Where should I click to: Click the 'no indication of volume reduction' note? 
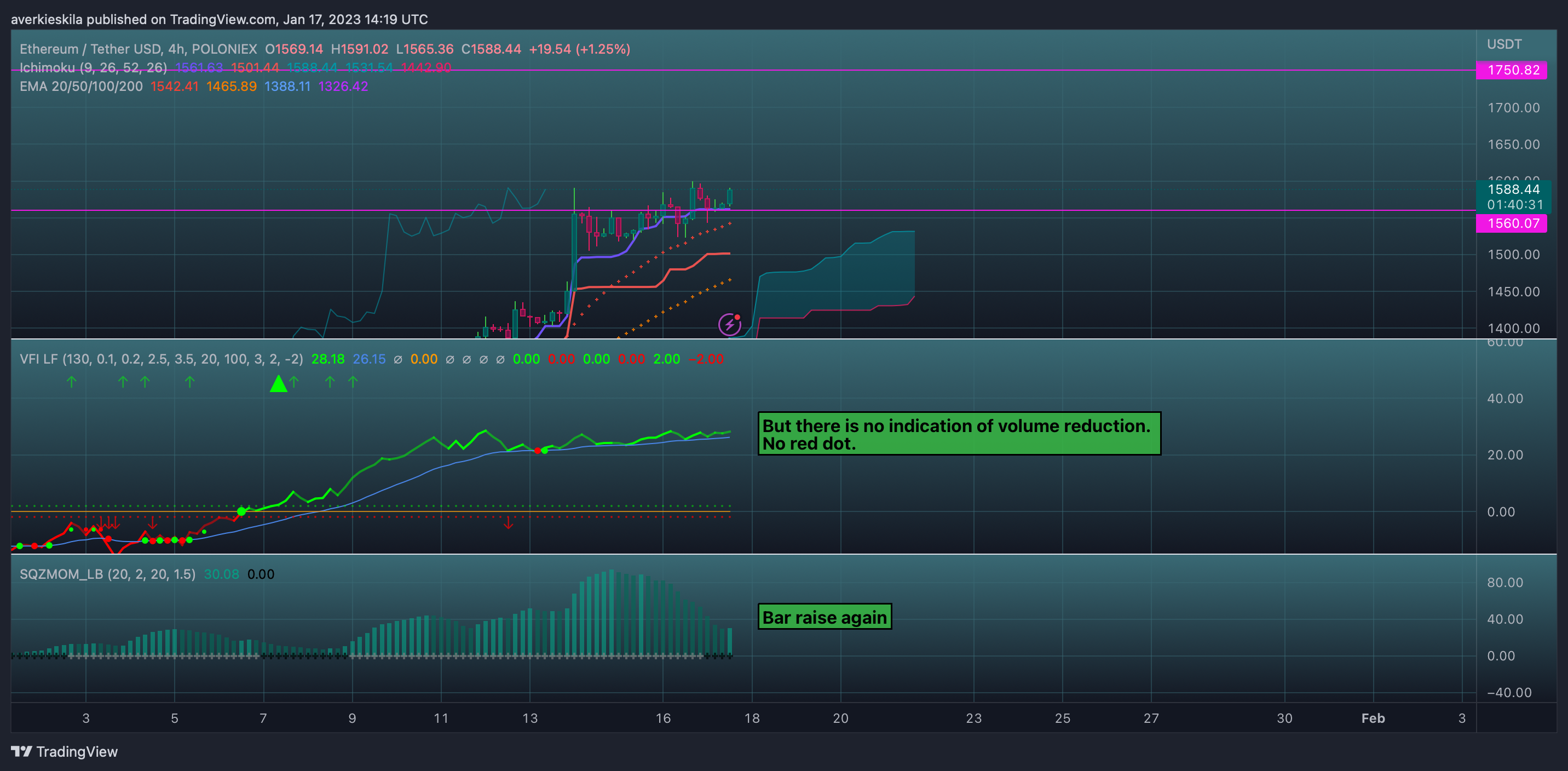[x=959, y=434]
